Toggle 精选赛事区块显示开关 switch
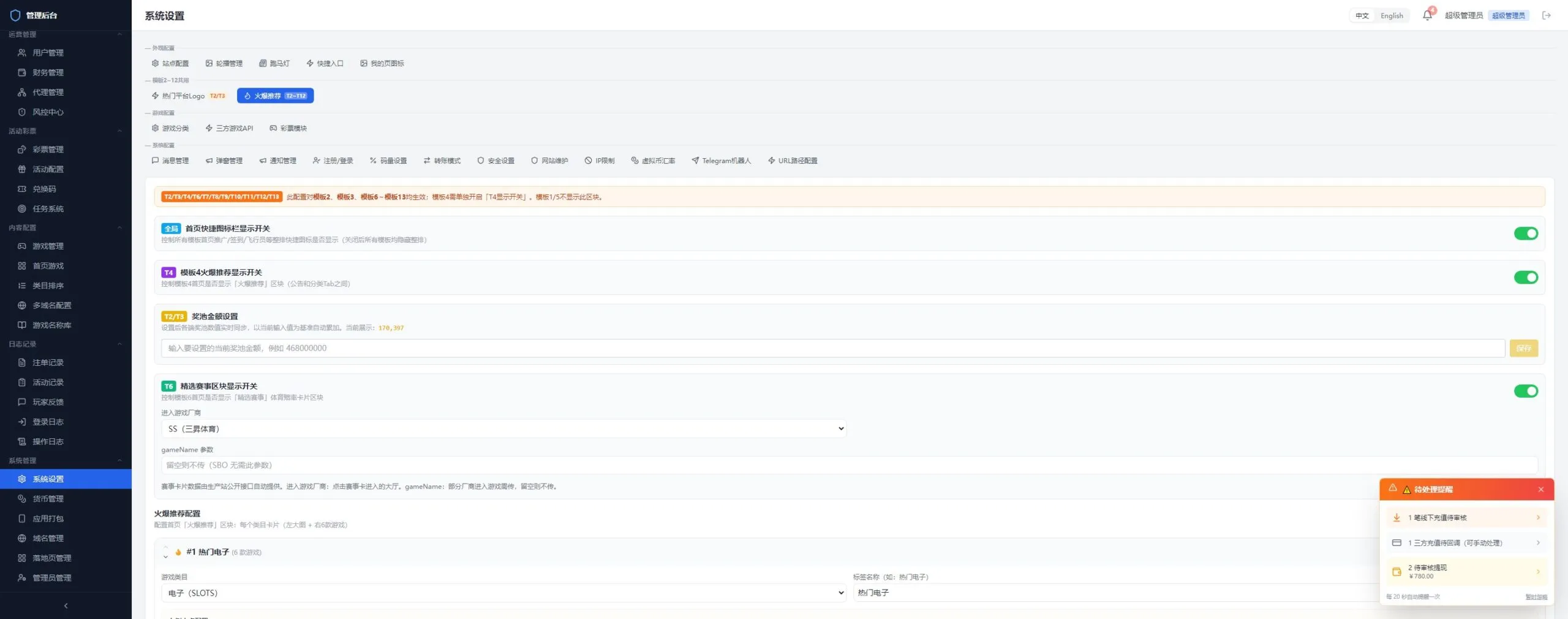The width and height of the screenshot is (1568, 619). (x=1526, y=391)
